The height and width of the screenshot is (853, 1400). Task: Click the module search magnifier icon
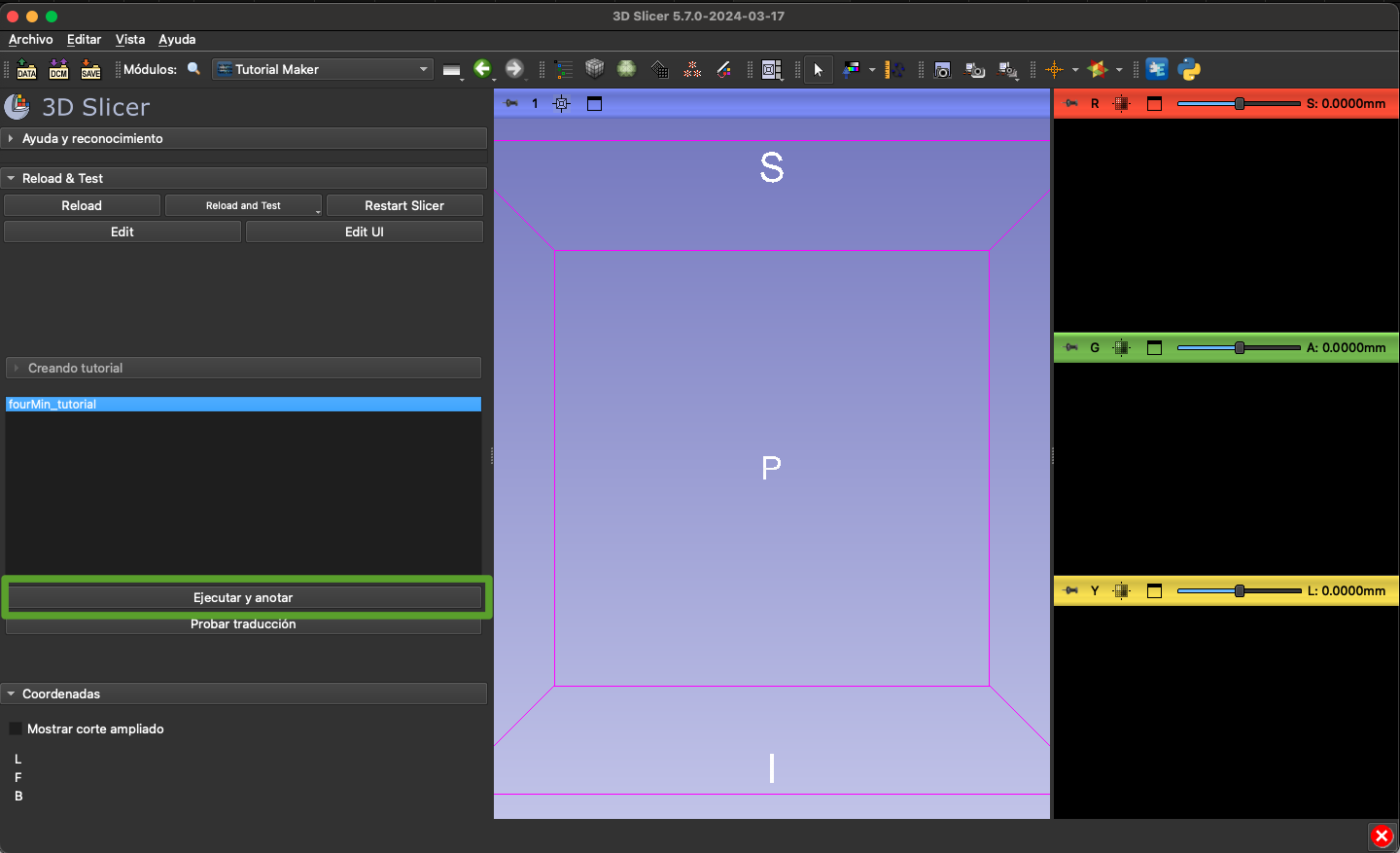tap(193, 69)
